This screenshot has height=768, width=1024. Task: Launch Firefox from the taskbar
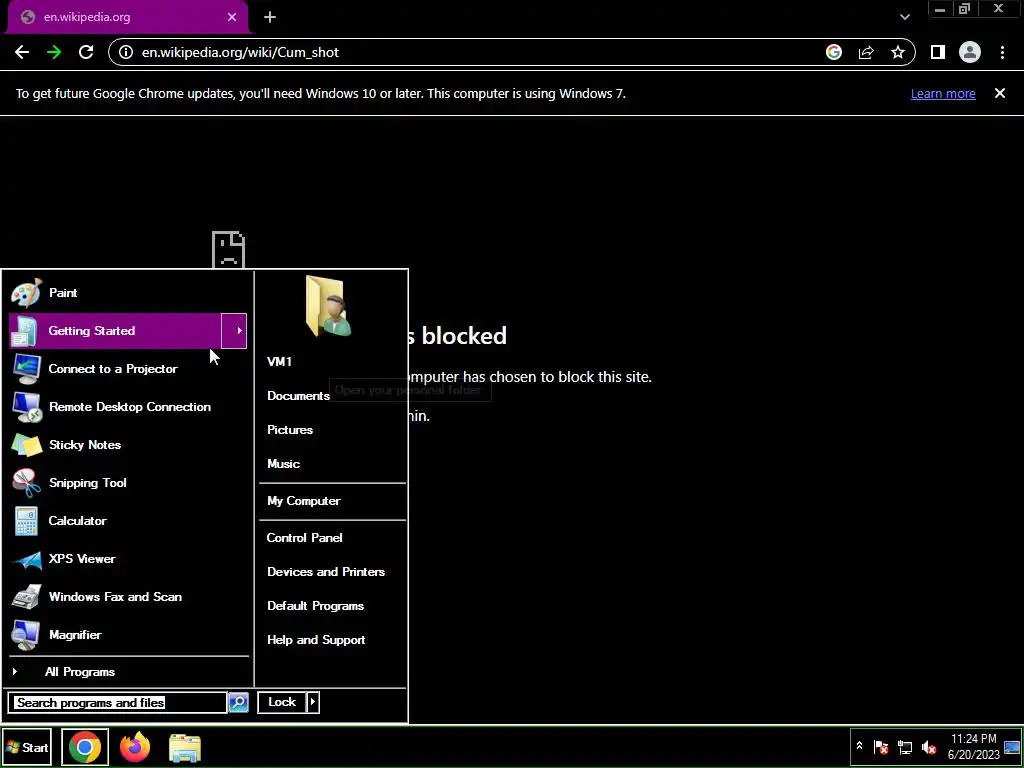pos(135,747)
